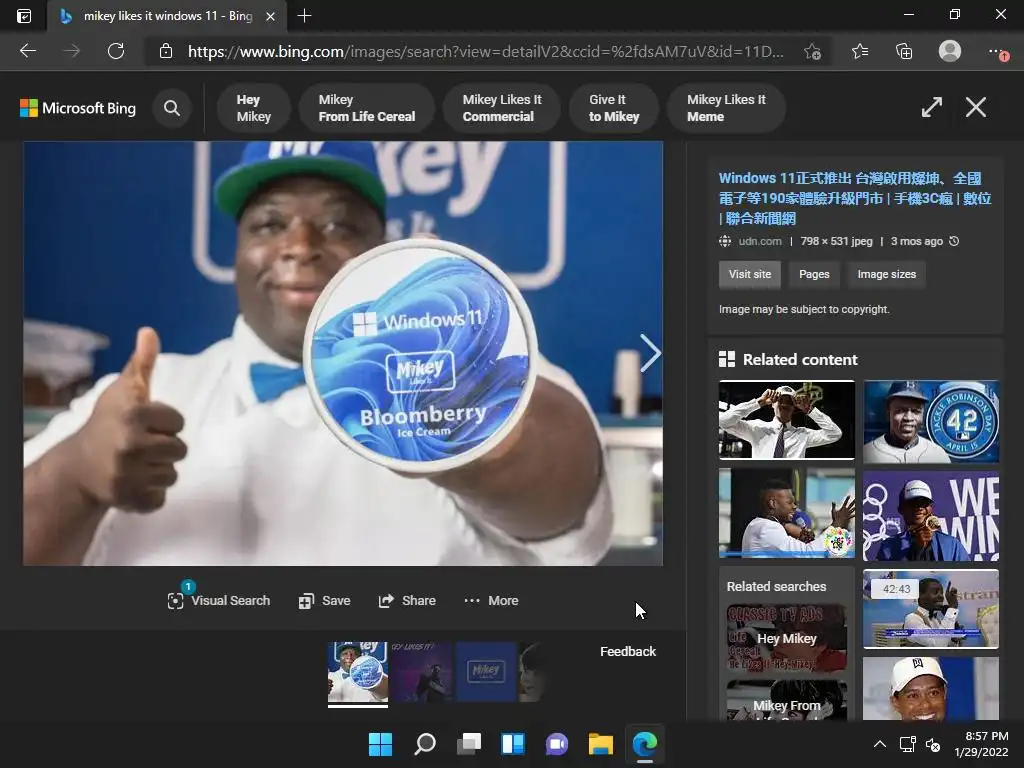1024x768 pixels.
Task: Select 'Mikey From Life Cereal' chip
Action: [x=366, y=108]
